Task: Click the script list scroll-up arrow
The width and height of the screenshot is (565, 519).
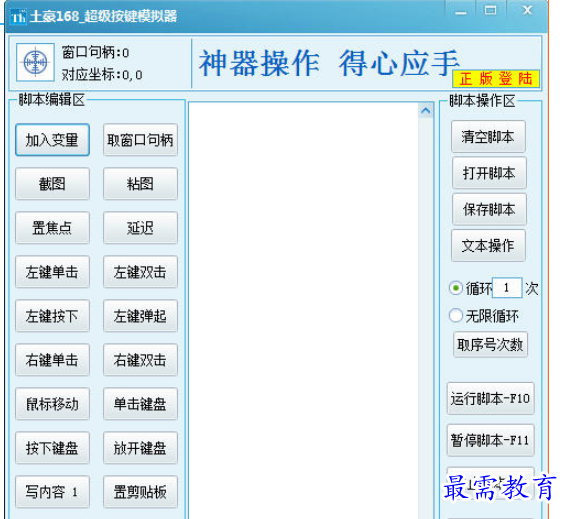Action: [426, 110]
